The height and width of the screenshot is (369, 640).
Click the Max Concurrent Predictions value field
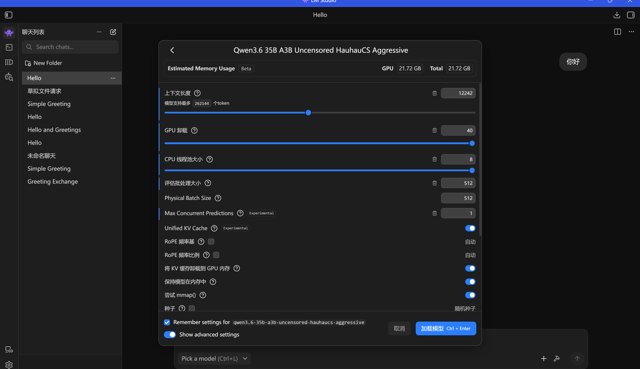458,213
